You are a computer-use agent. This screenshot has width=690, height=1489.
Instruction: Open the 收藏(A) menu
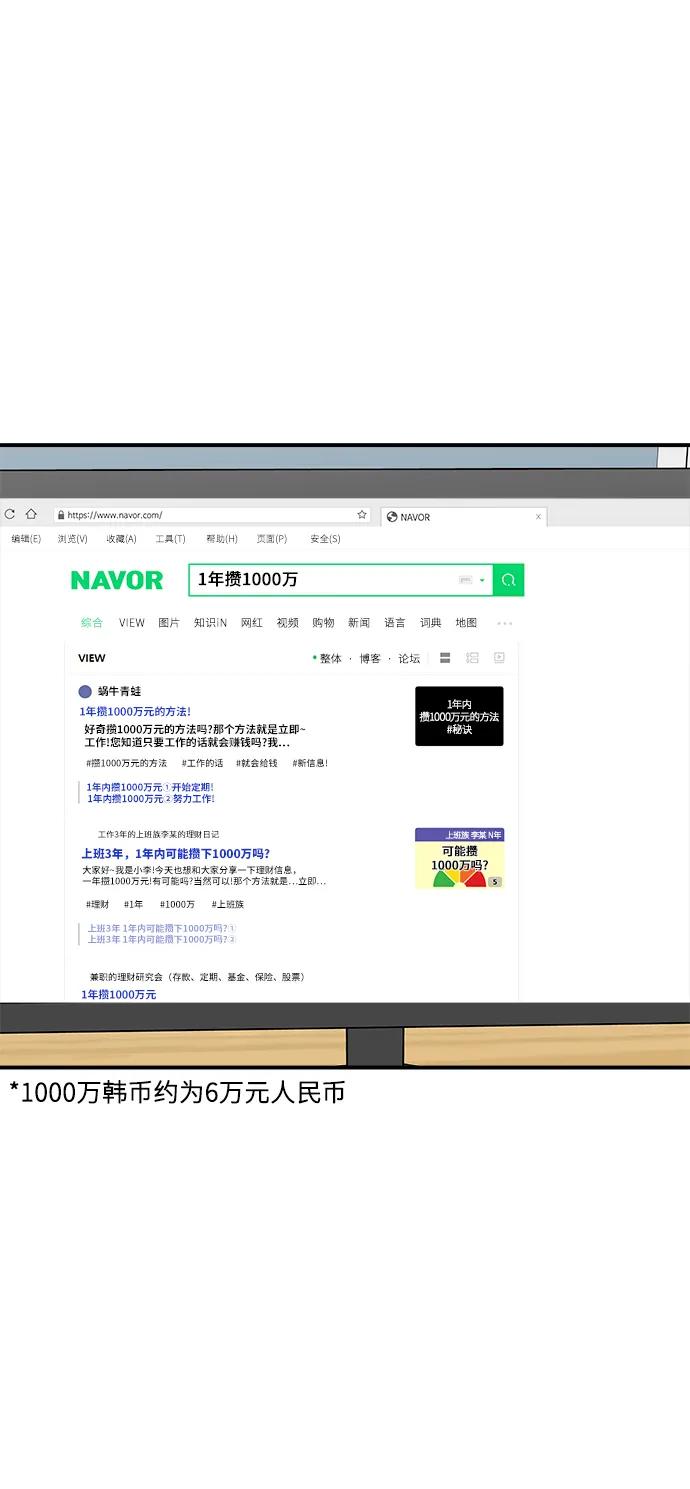(121, 539)
